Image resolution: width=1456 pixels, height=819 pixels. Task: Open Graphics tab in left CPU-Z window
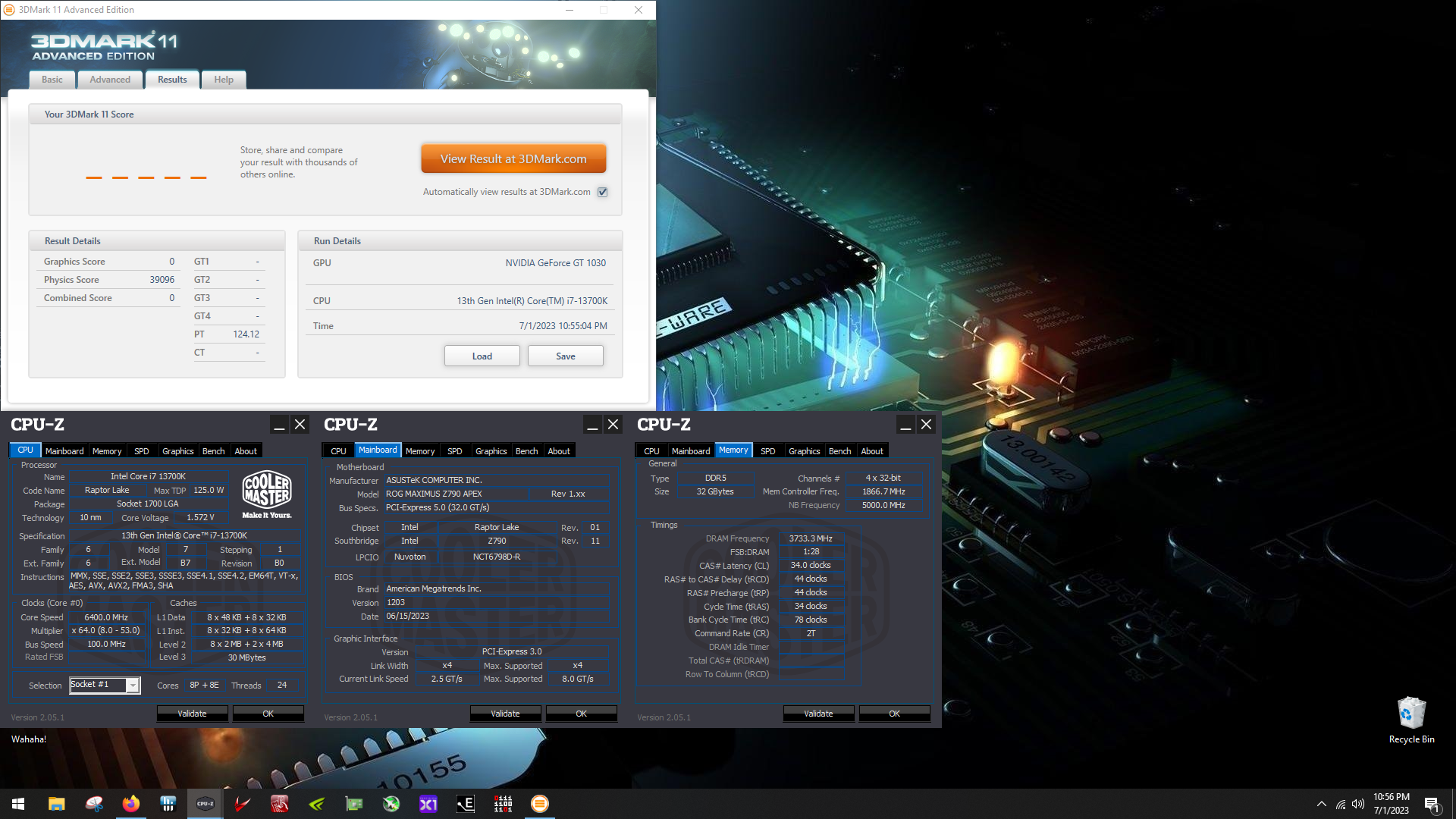pyautogui.click(x=178, y=451)
